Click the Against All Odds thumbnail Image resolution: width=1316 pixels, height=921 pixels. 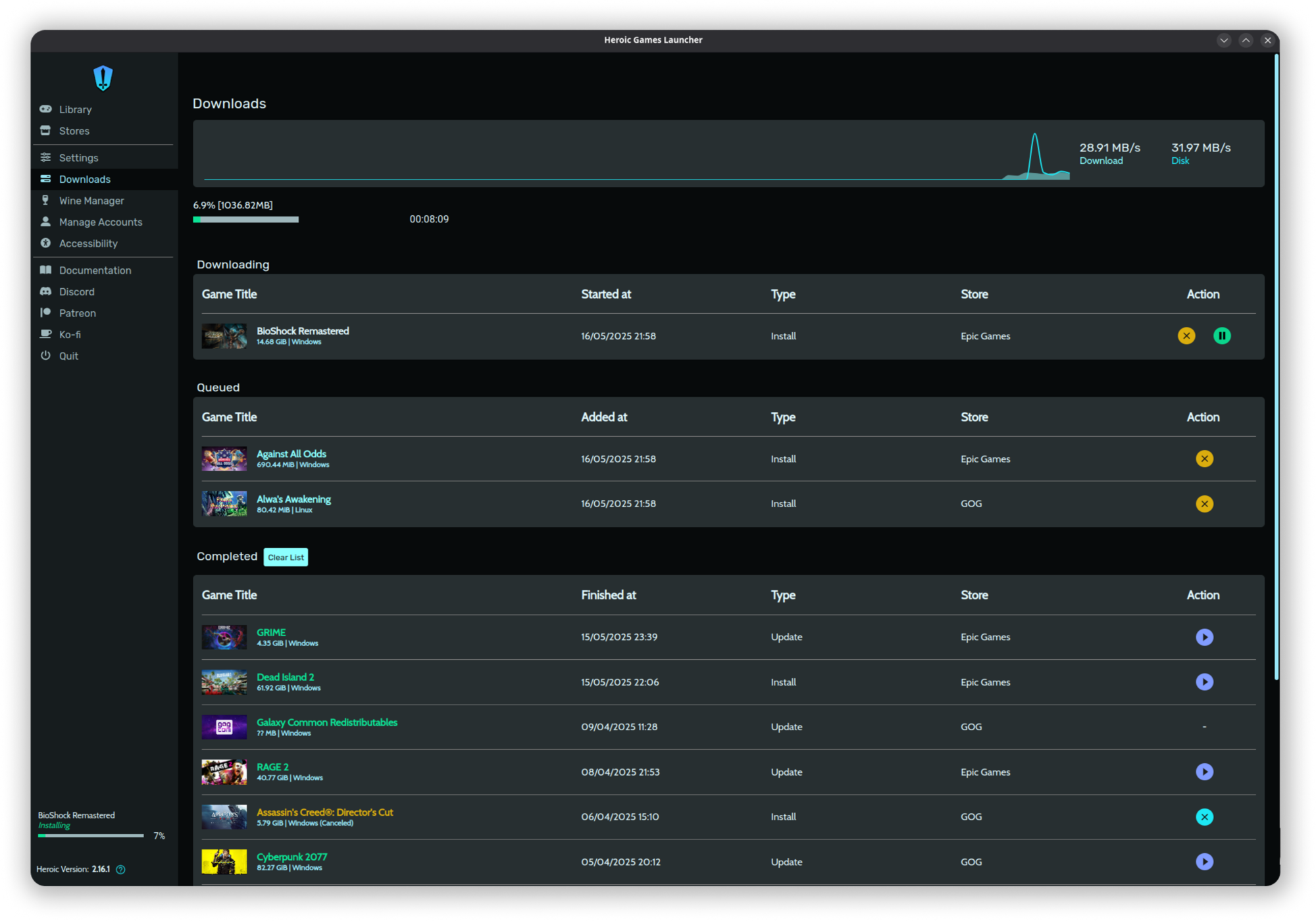coord(224,459)
